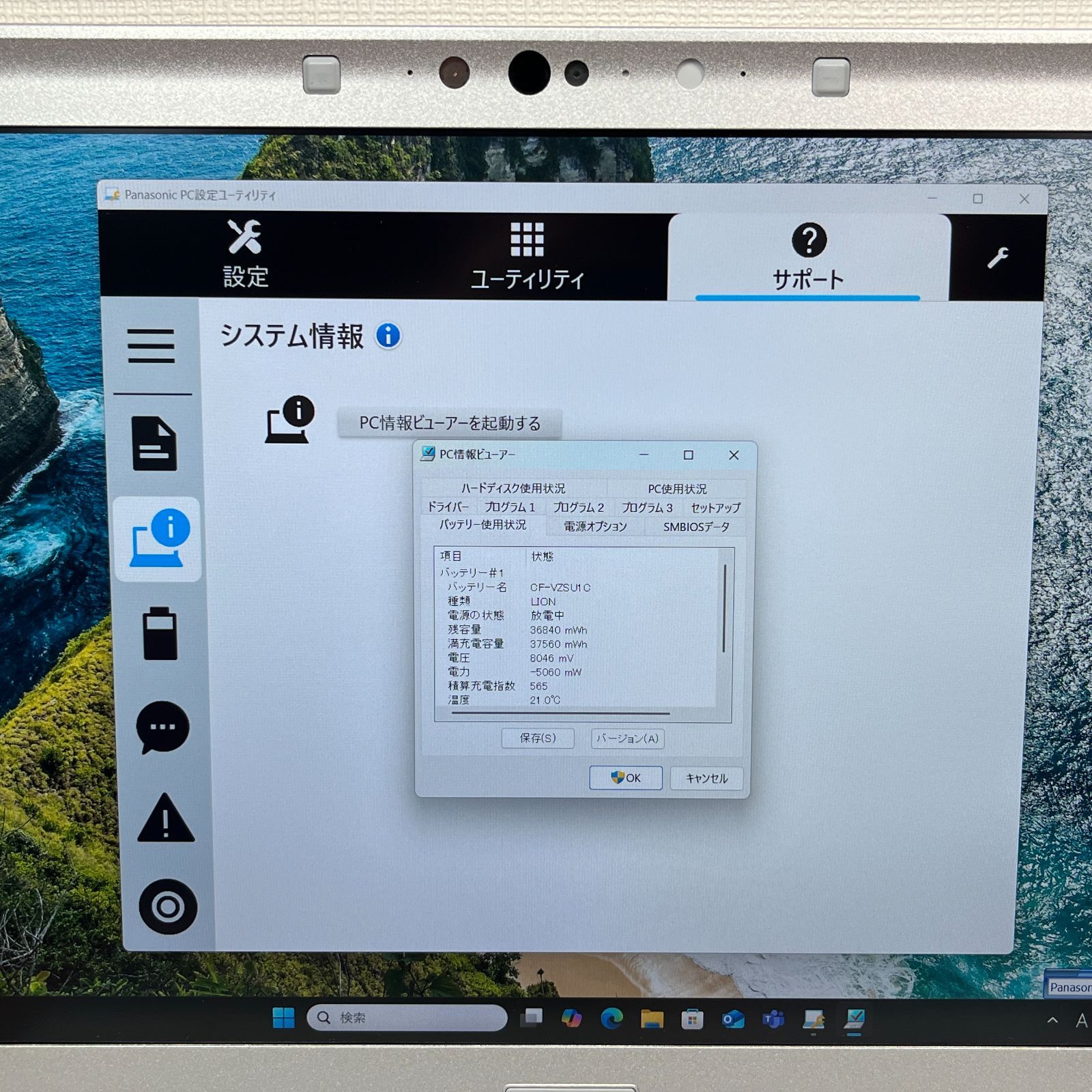Viewport: 1092px width, 1092px height.
Task: Minimize the PC情報ビューアー dialog
Action: pos(644,455)
